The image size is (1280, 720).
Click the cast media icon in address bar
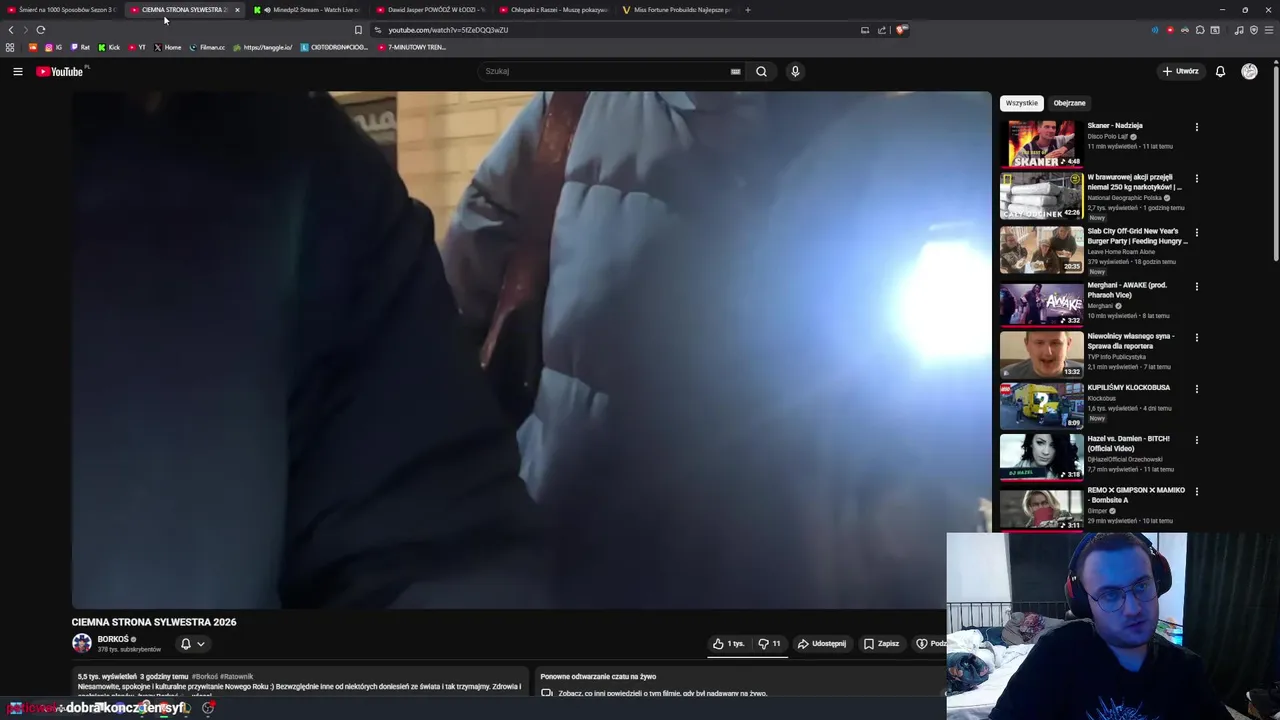click(x=865, y=30)
